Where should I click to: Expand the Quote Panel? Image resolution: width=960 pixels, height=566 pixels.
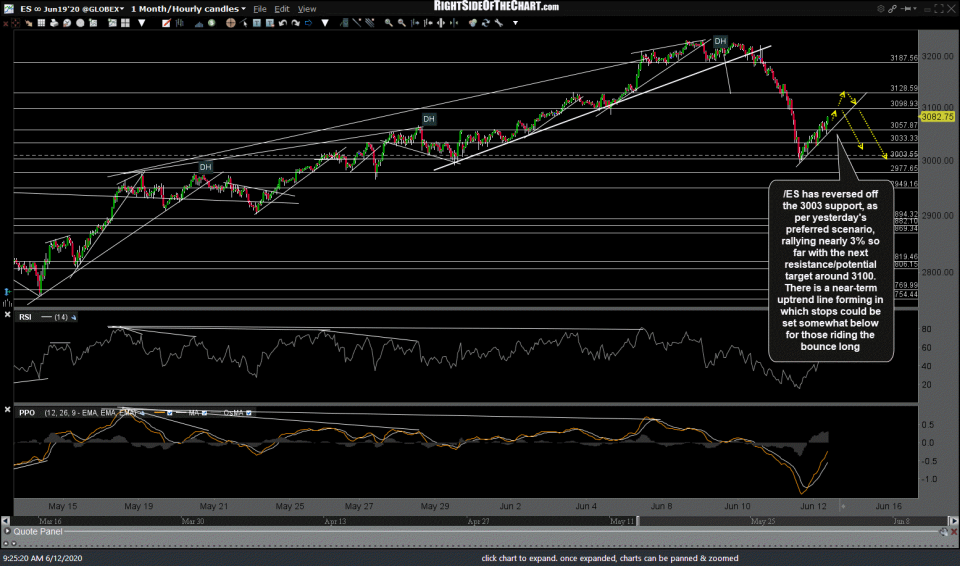(x=7, y=532)
